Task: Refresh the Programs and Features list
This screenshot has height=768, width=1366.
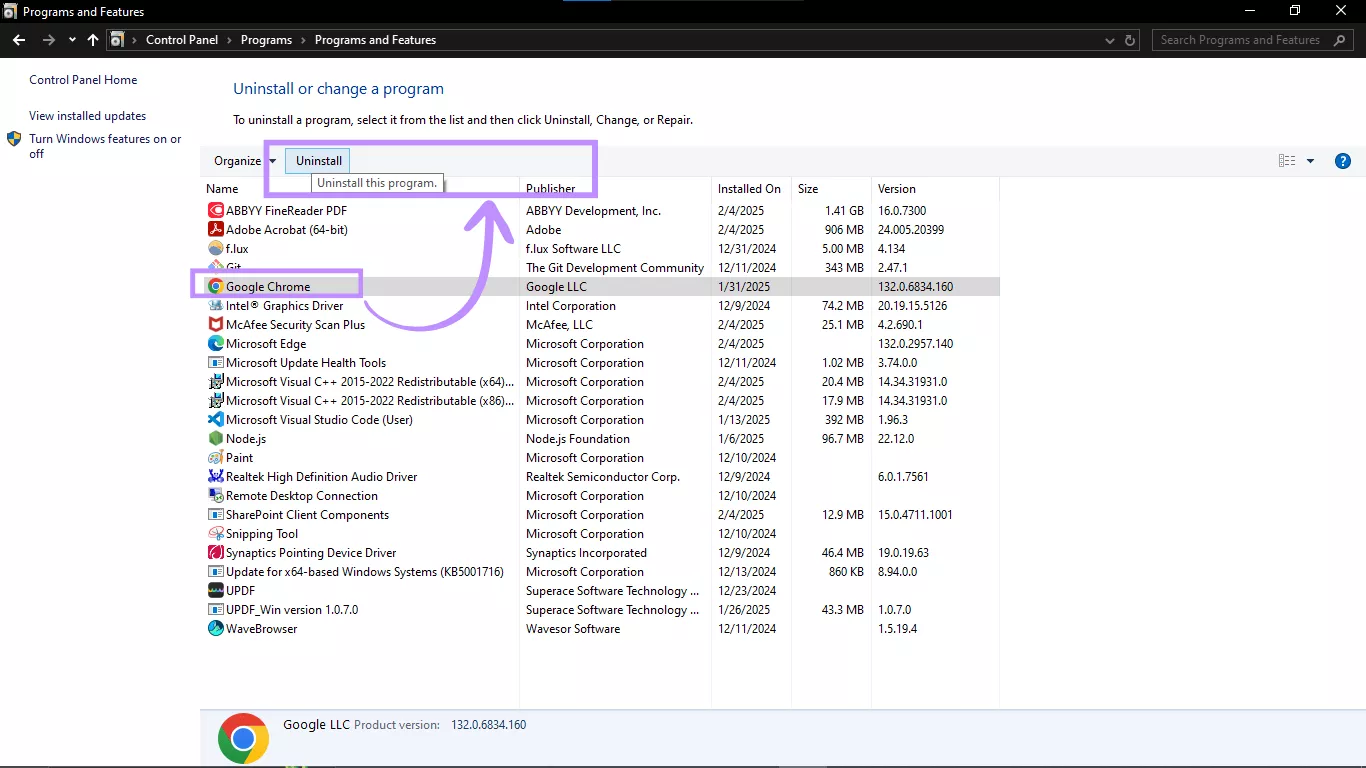Action: coord(1131,40)
